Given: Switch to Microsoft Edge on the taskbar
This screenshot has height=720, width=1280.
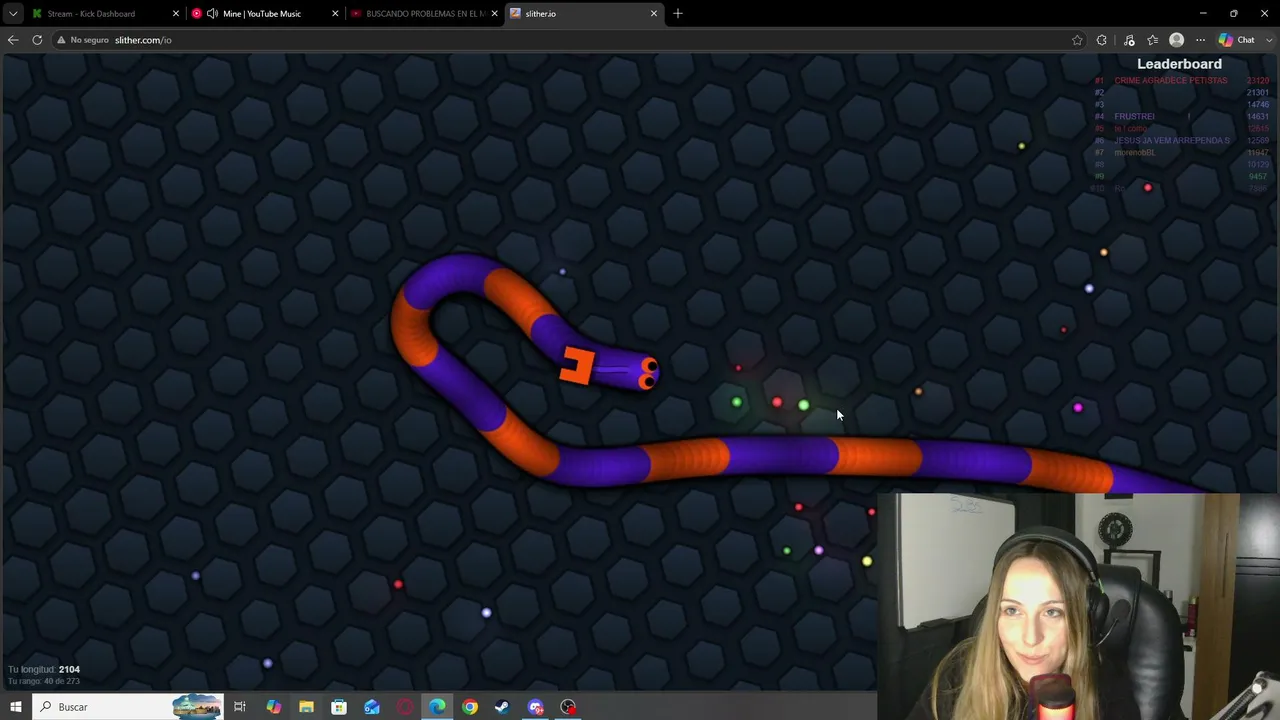Looking at the screenshot, I should (437, 707).
